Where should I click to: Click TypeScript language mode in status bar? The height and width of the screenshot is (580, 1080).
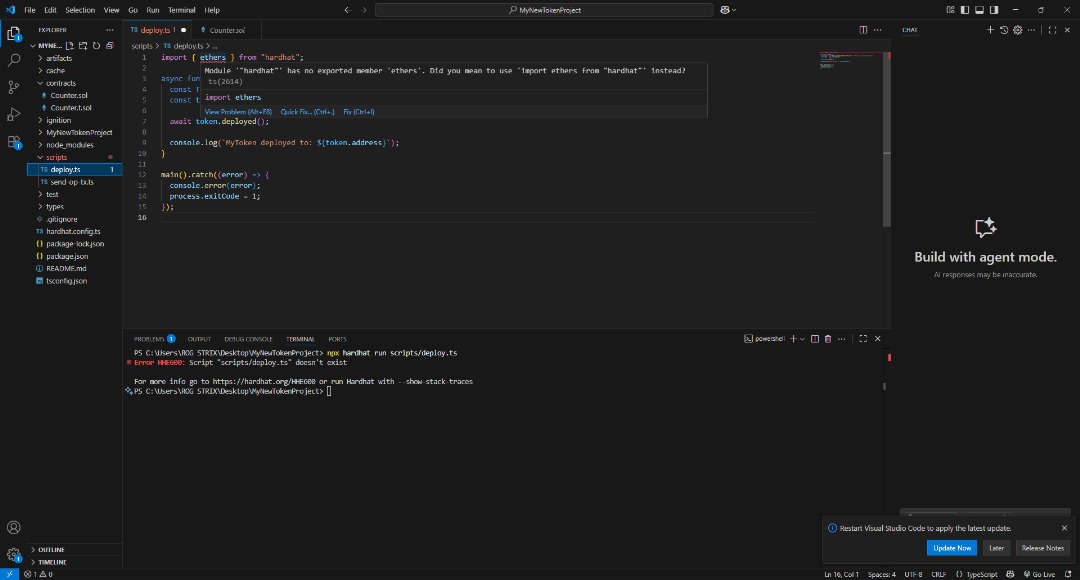pos(982,574)
